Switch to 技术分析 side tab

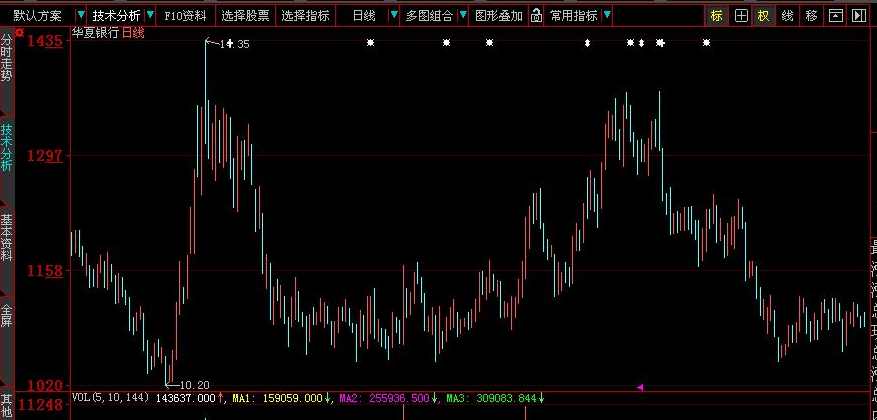6,147
